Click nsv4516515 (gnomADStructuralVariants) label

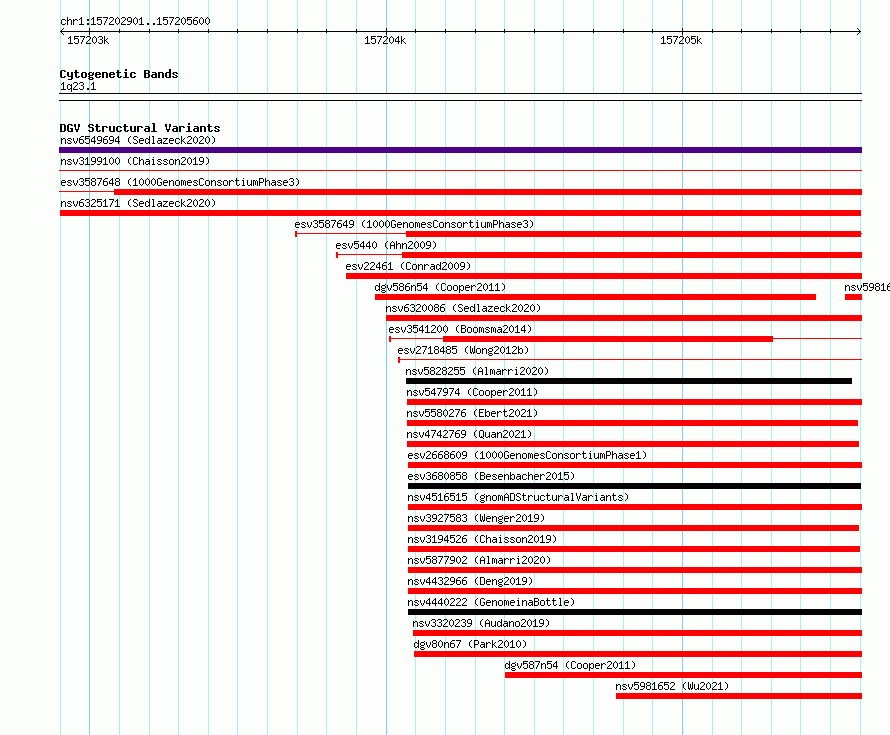coord(518,497)
